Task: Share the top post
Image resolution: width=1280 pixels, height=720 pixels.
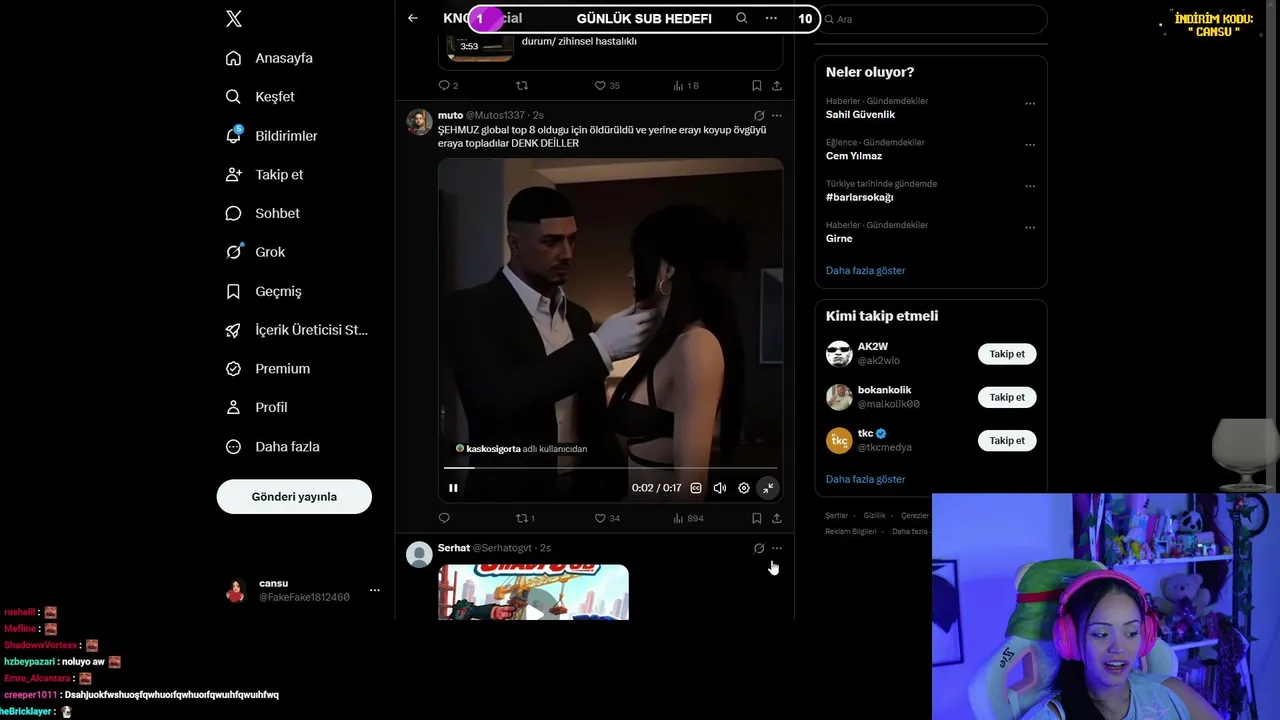Action: point(777,86)
